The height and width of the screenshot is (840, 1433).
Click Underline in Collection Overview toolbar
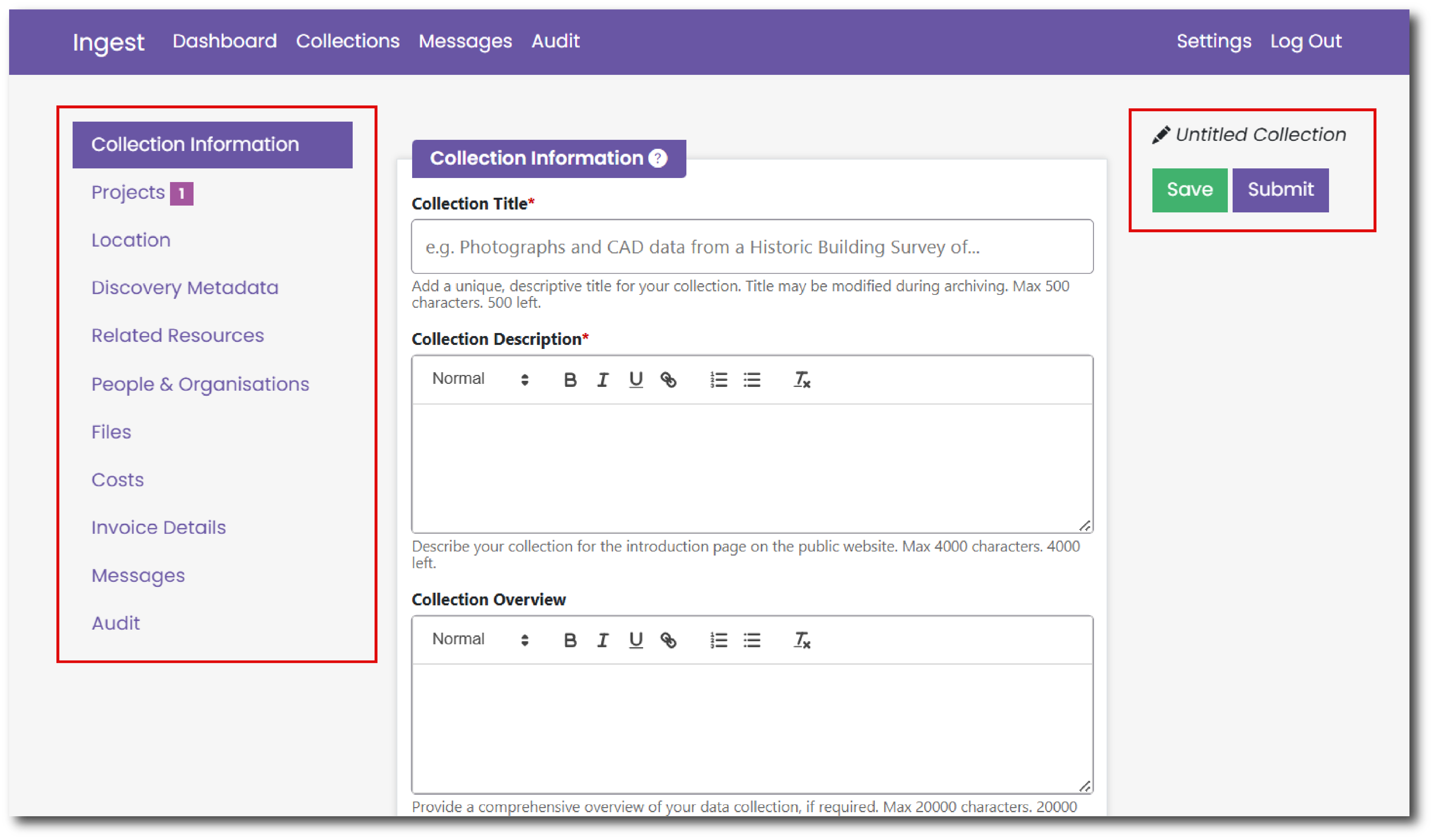[x=636, y=640]
